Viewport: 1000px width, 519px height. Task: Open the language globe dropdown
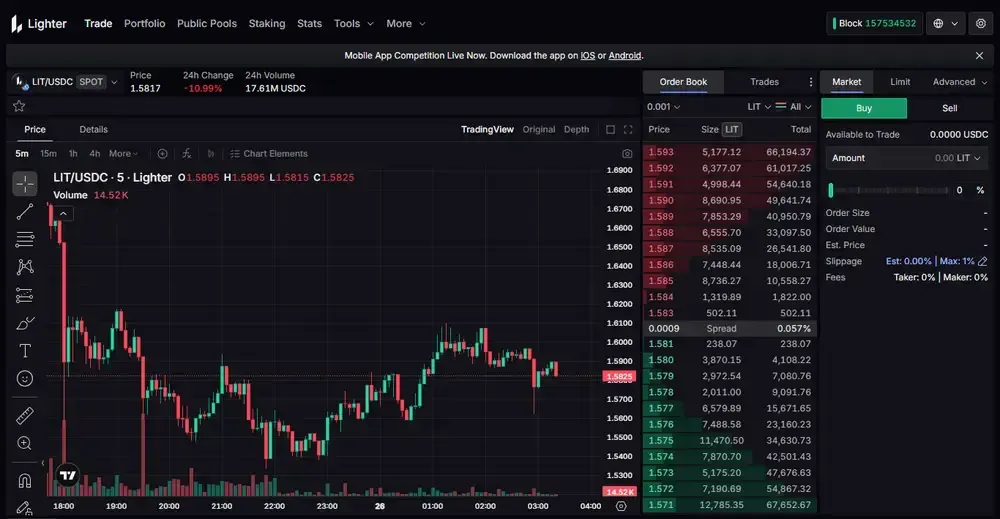(x=945, y=24)
